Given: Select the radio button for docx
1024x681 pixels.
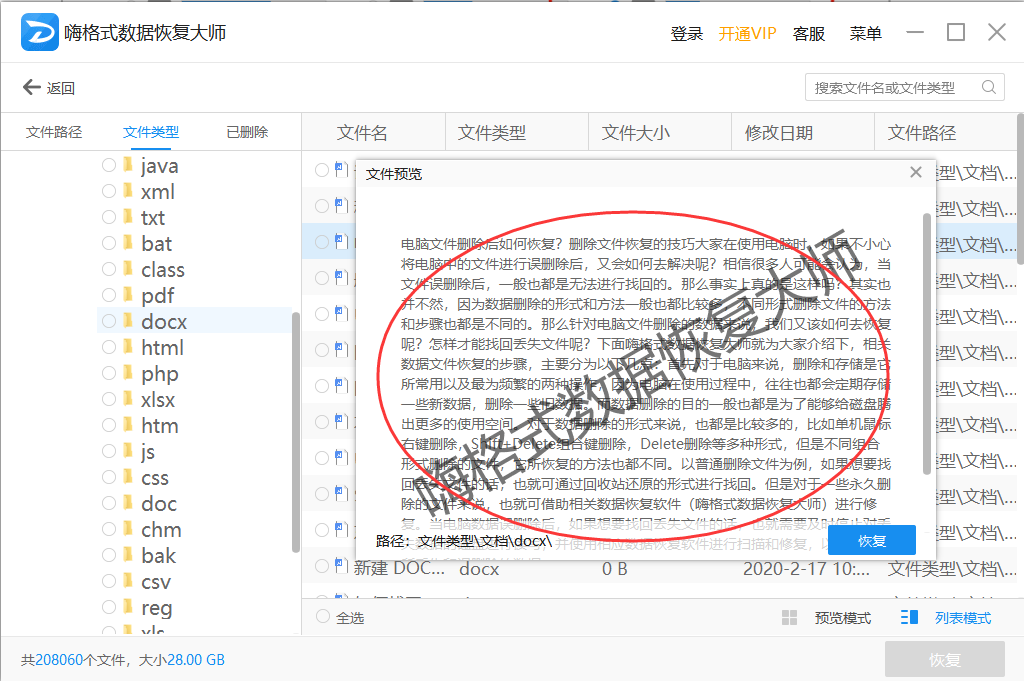Looking at the screenshot, I should (x=109, y=321).
